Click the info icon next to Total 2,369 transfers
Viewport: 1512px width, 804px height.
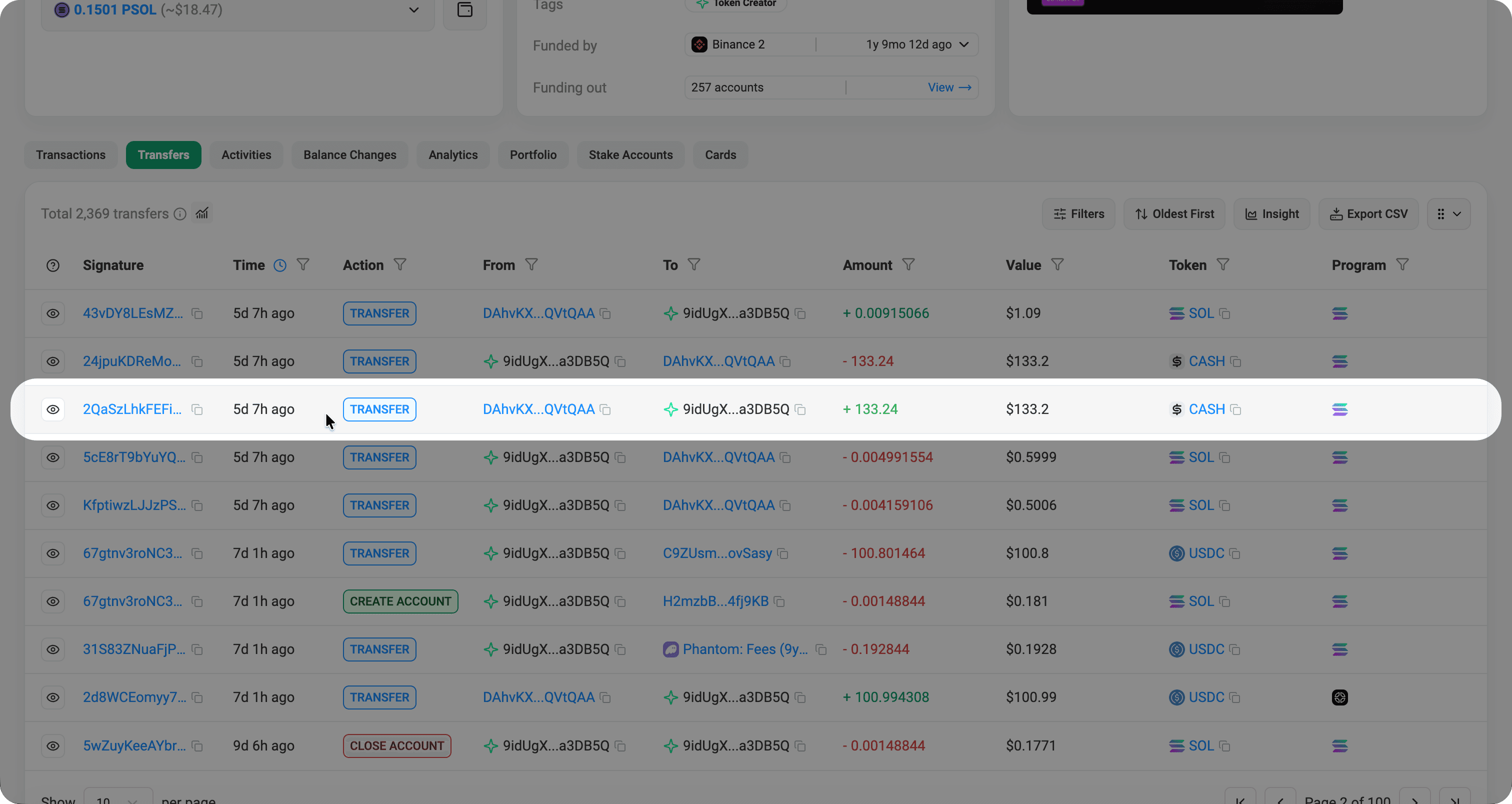pyautogui.click(x=180, y=214)
